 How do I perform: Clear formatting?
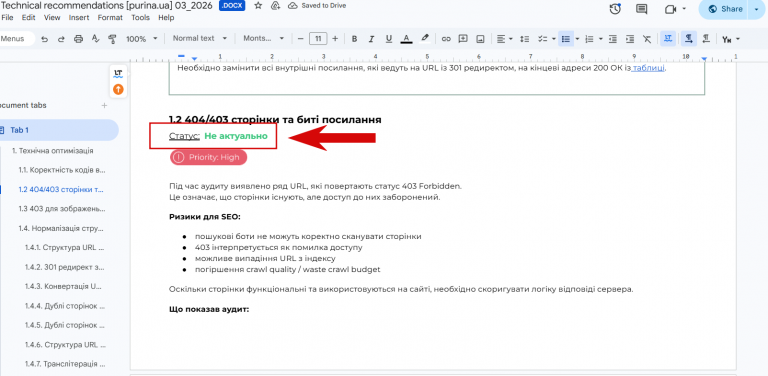click(x=647, y=39)
